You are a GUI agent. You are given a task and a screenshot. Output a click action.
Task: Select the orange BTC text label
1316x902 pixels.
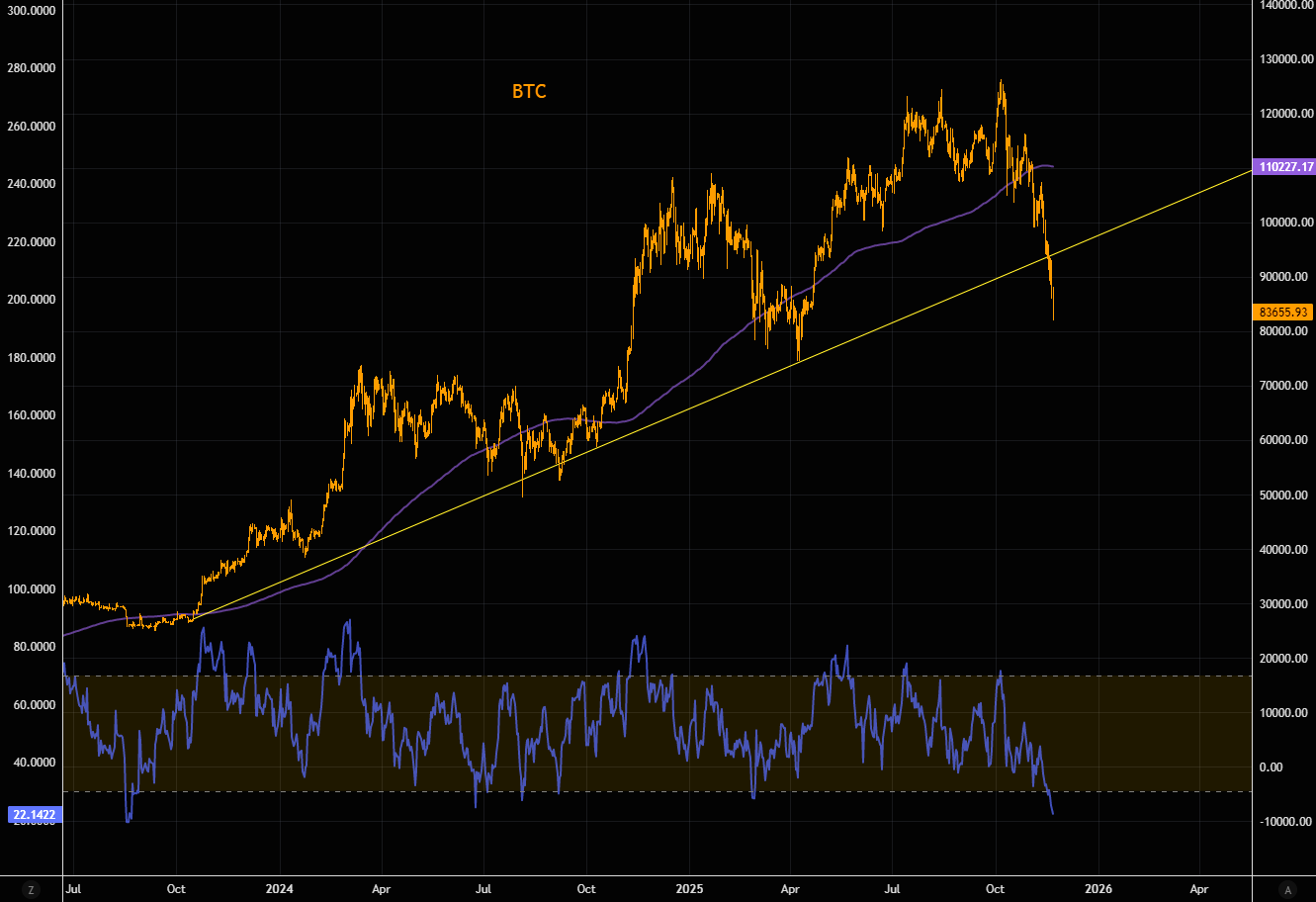[x=529, y=92]
